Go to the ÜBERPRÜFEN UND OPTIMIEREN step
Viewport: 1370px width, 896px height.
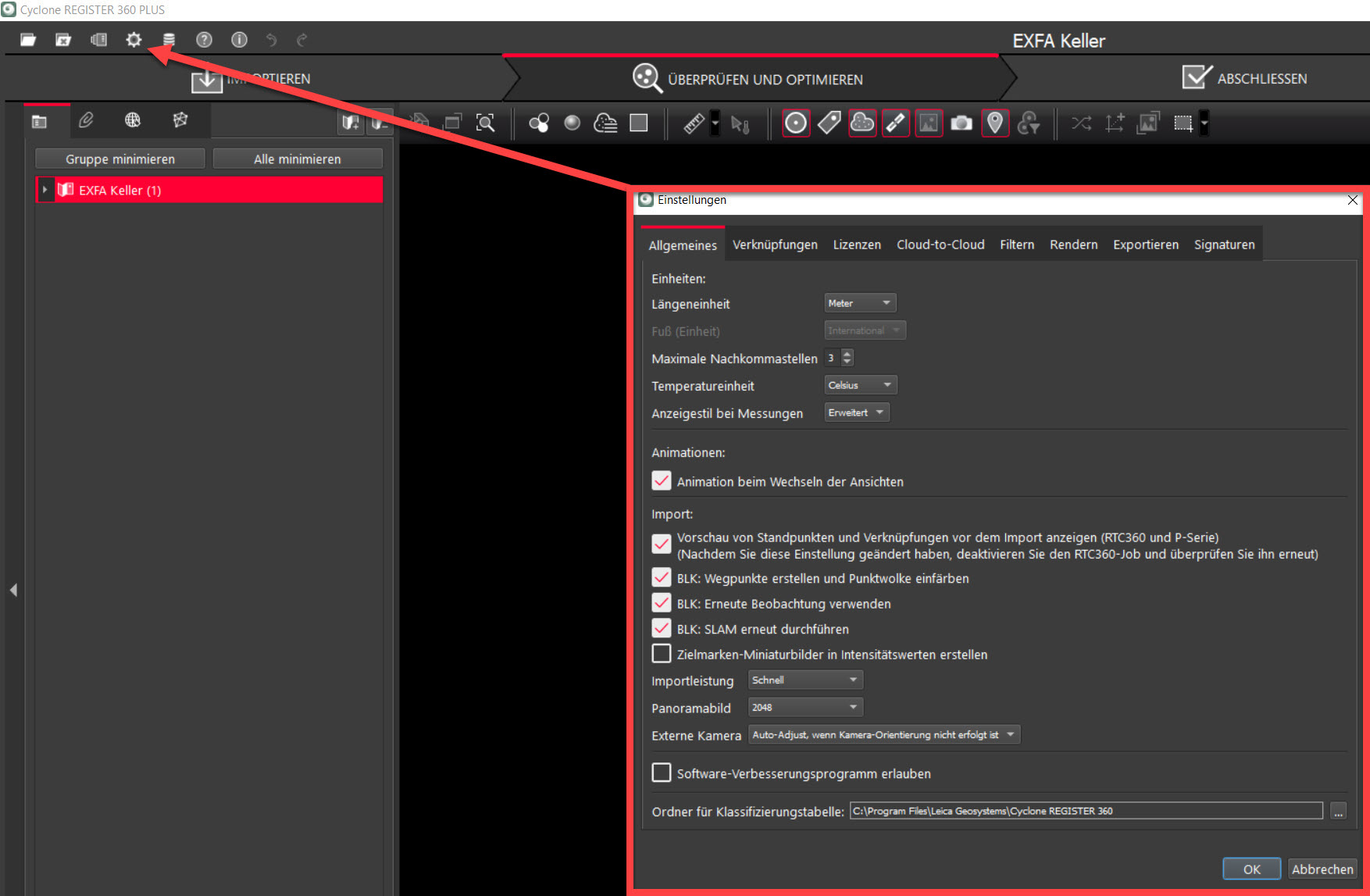747,78
